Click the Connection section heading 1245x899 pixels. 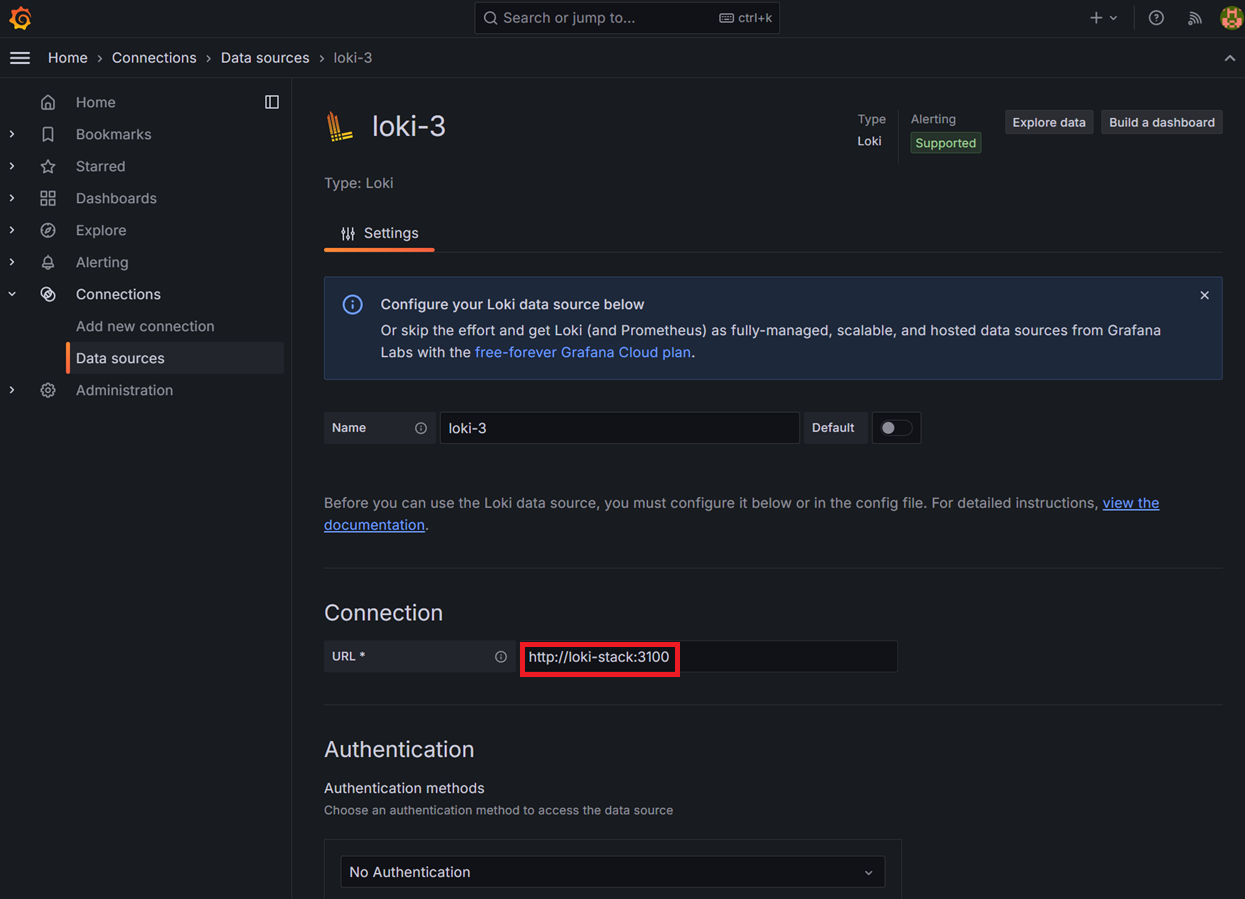pyautogui.click(x=383, y=613)
